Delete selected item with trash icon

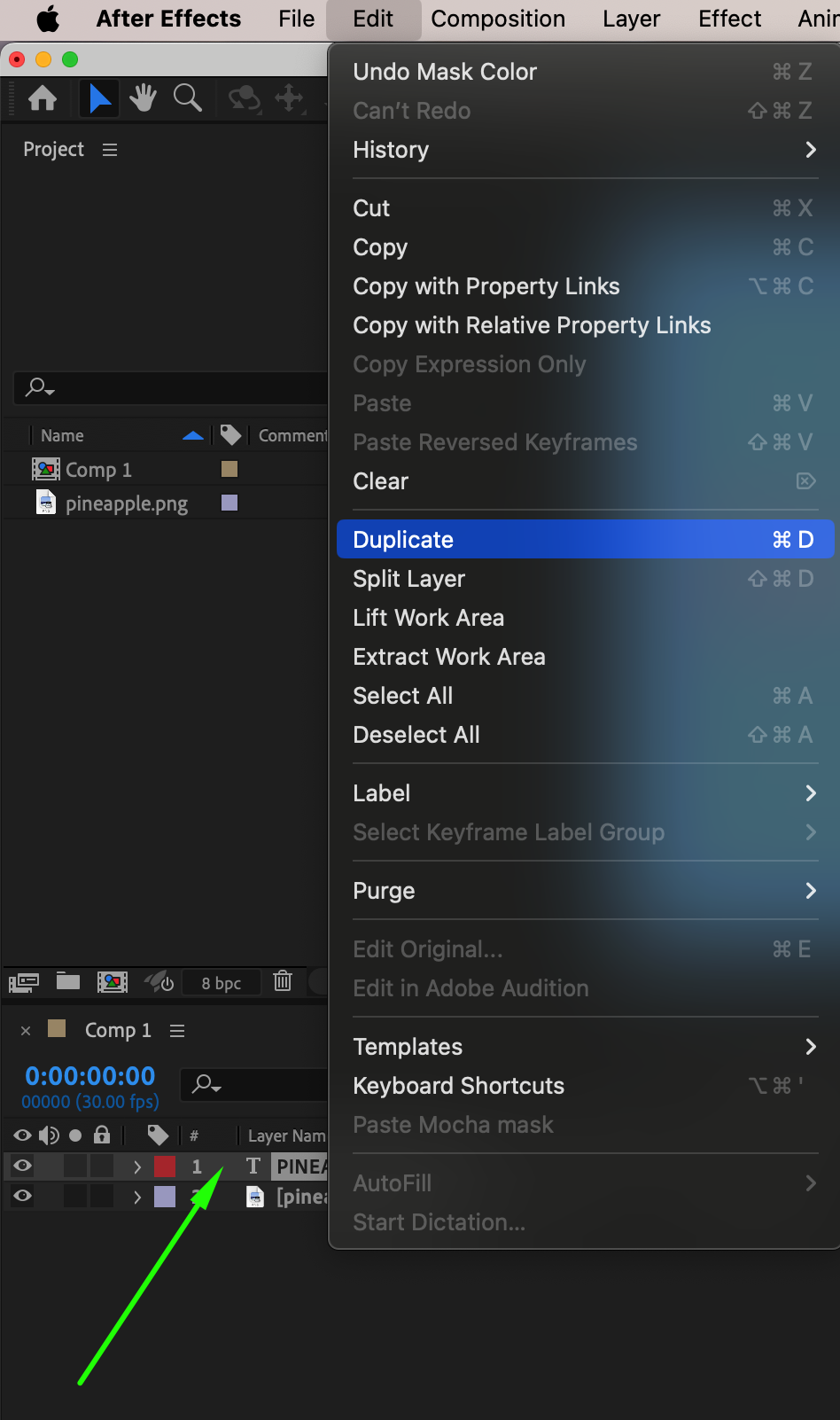point(283,981)
